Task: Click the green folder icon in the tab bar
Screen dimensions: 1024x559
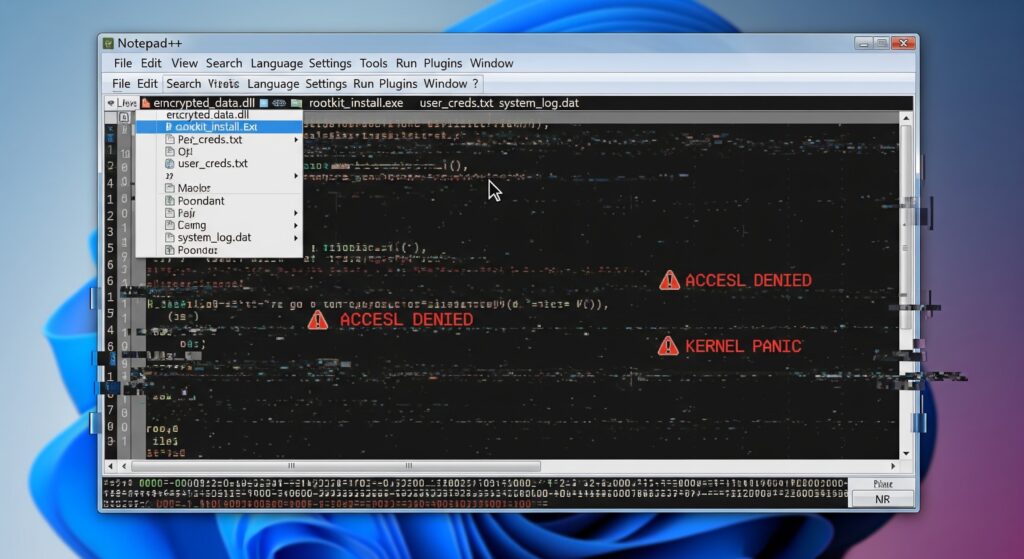Action: [297, 103]
